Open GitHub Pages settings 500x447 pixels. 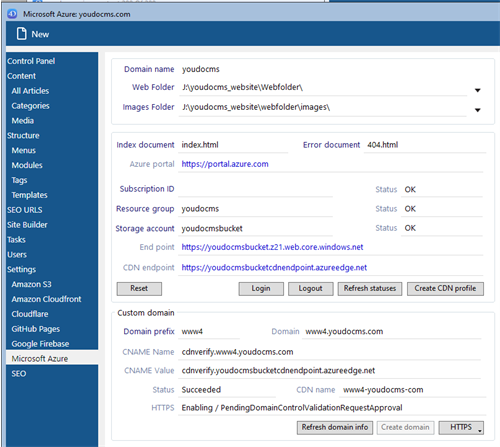click(36, 329)
